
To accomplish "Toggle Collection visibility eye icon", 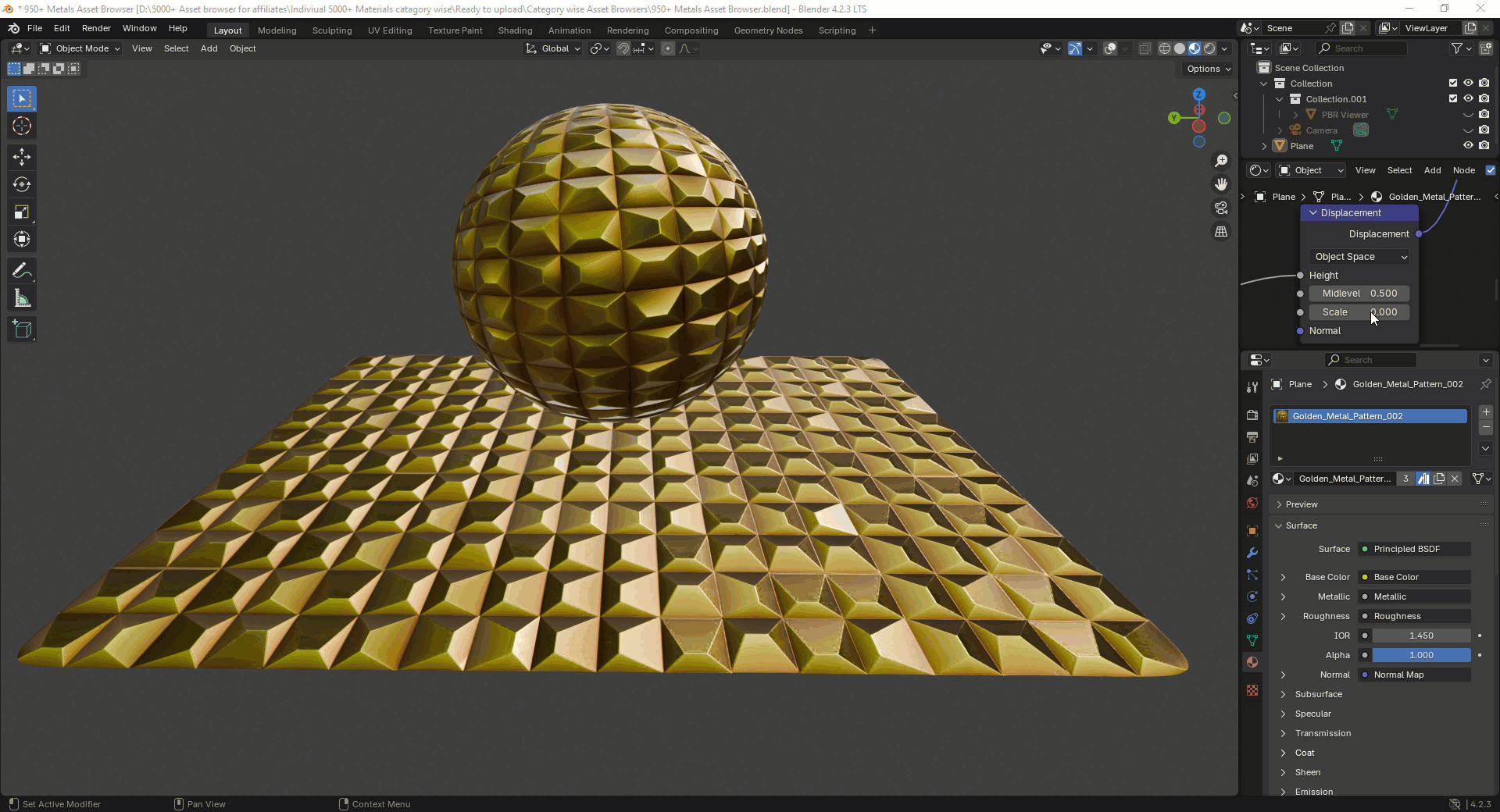I will (x=1468, y=83).
